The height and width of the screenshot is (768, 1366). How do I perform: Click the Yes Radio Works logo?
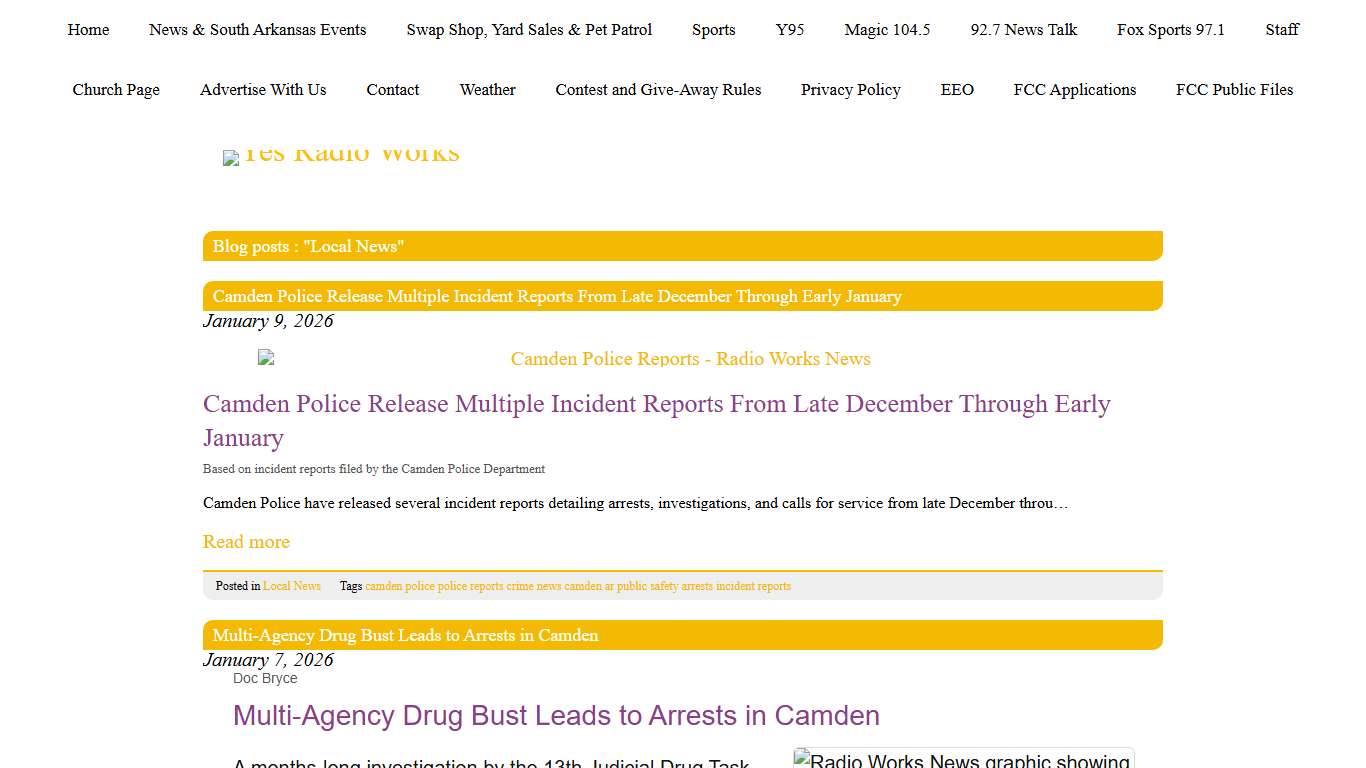pos(341,153)
